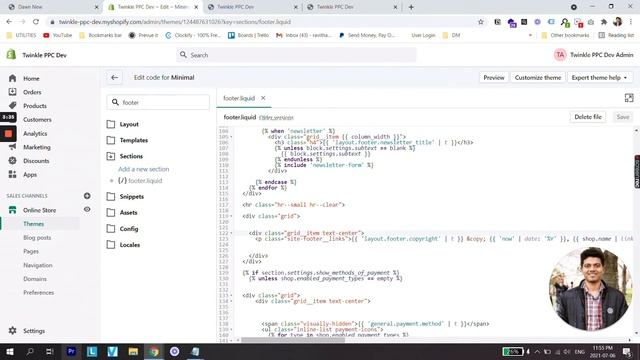Open Analytics section
This screenshot has width=640, height=360.
[x=35, y=133]
